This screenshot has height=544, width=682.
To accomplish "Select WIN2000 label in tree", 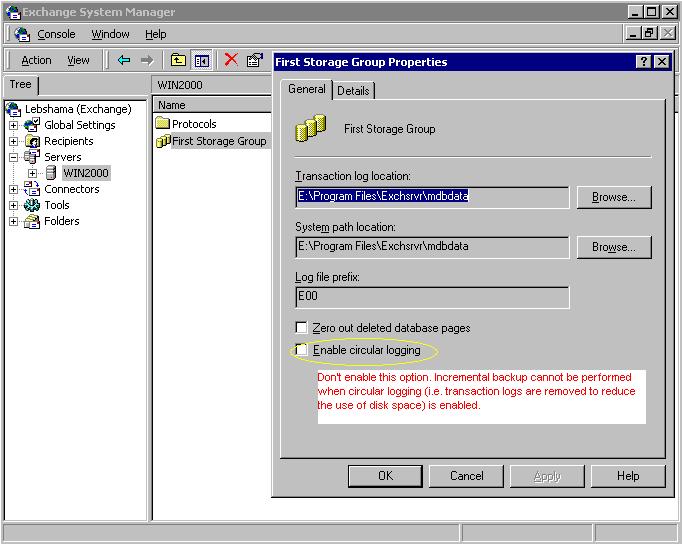I will (x=86, y=173).
